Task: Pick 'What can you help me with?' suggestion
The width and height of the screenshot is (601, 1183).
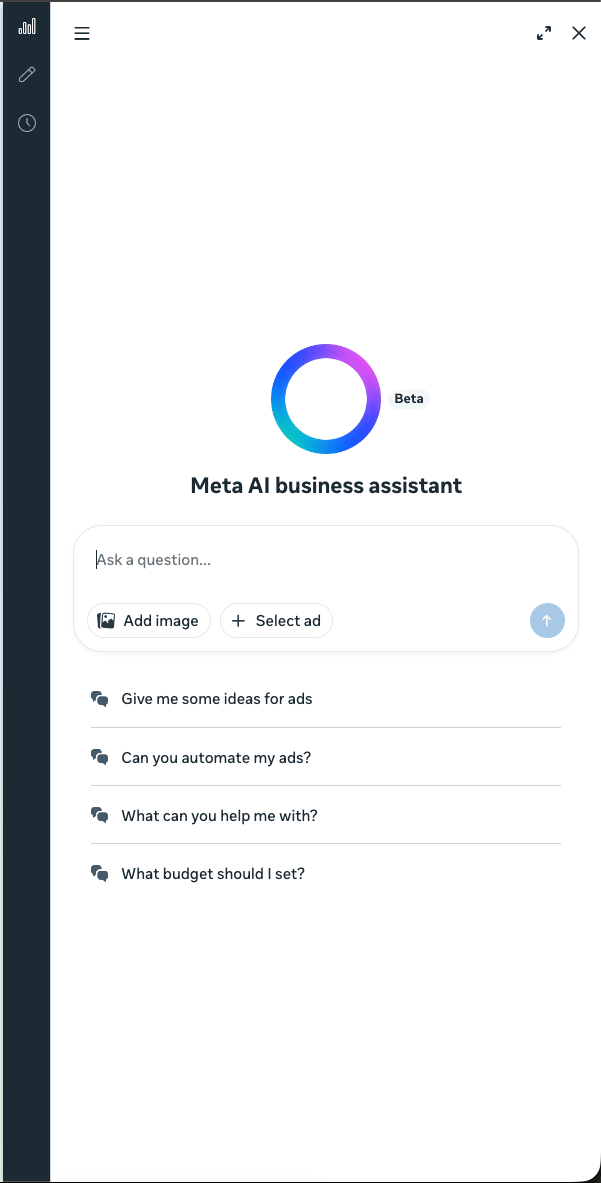Action: click(219, 815)
